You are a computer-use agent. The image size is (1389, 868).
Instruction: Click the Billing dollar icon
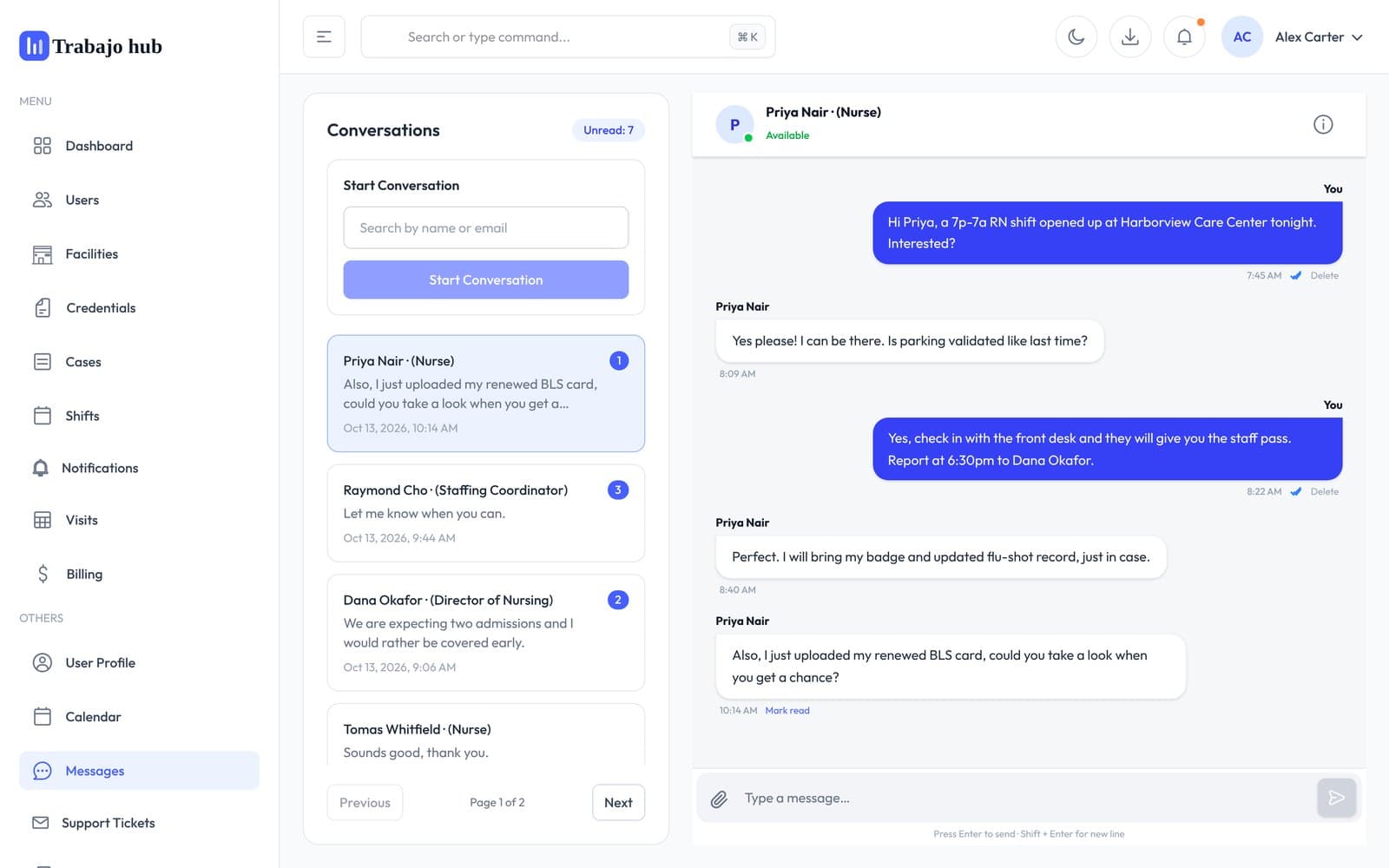[x=43, y=574]
